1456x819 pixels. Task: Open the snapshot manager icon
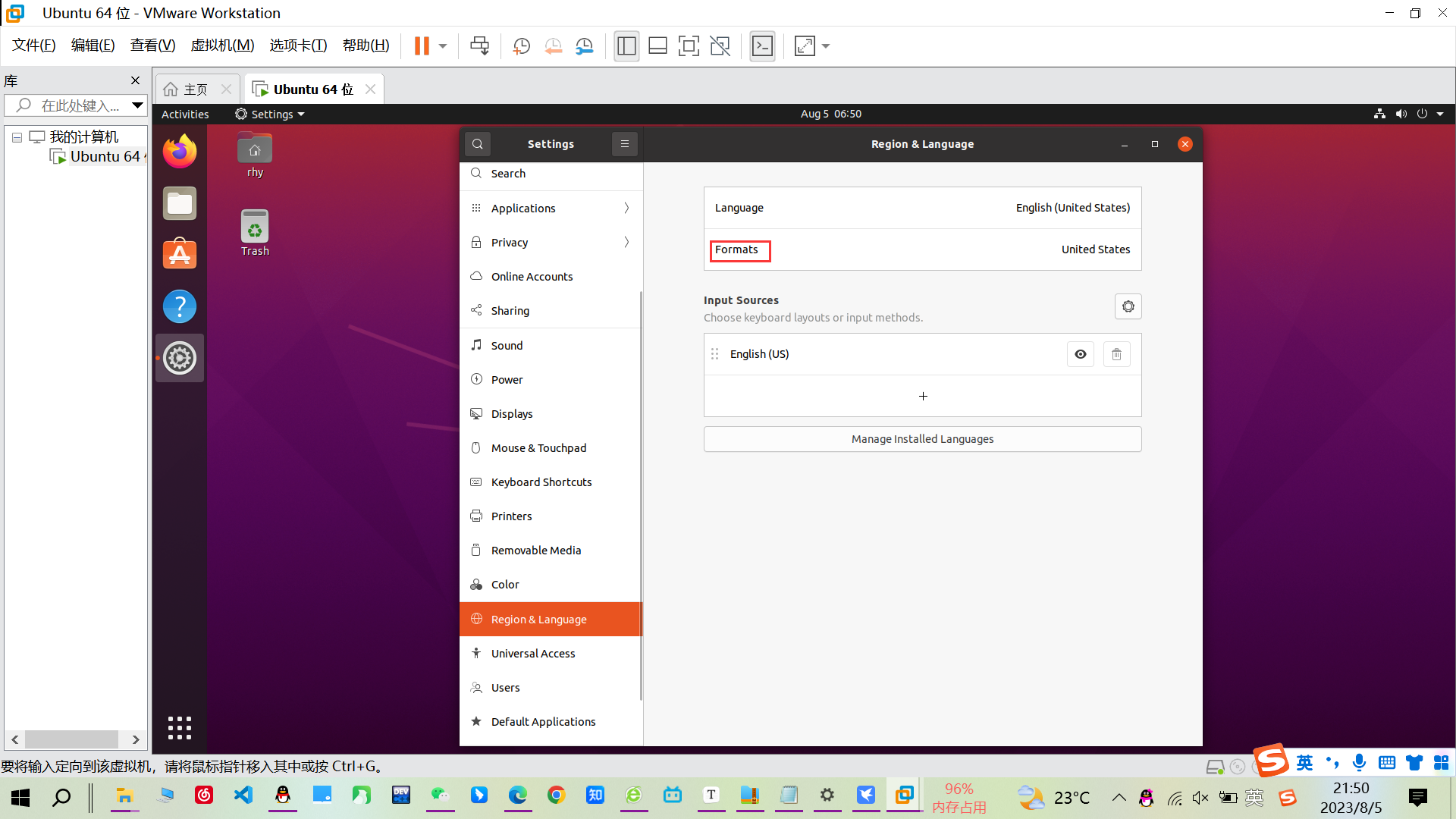pos(584,46)
